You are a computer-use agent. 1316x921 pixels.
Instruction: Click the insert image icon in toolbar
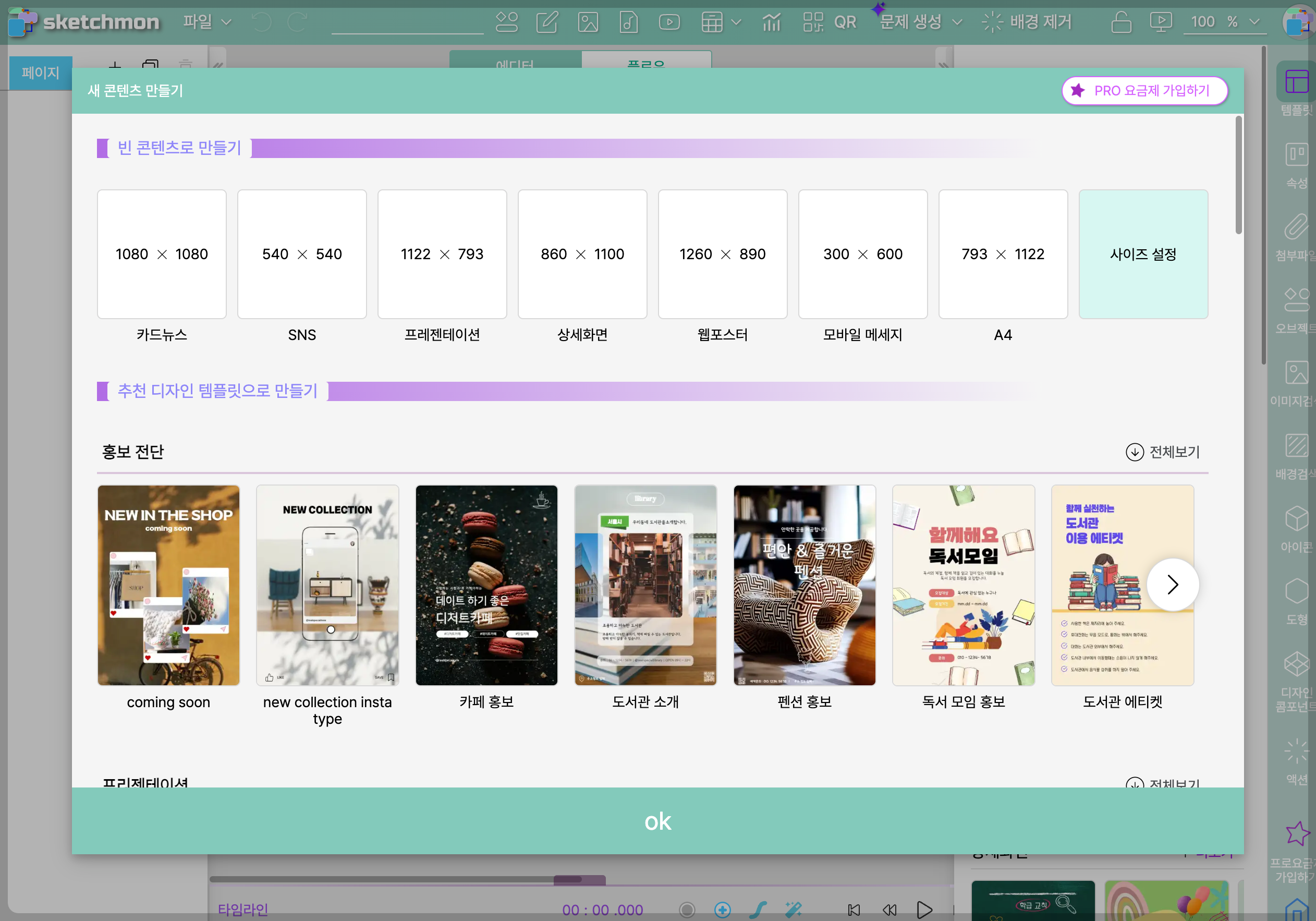click(588, 22)
